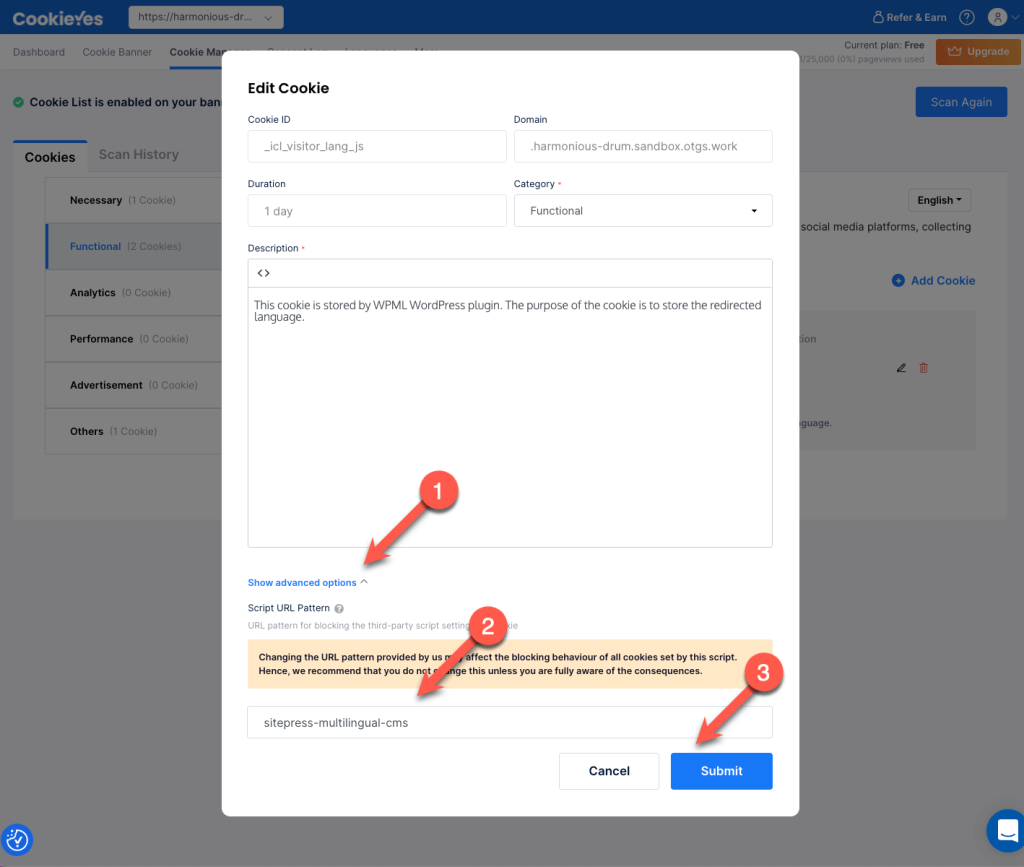The width and height of the screenshot is (1024, 867).
Task: Select the Performance cookie category
Action: [x=133, y=339]
